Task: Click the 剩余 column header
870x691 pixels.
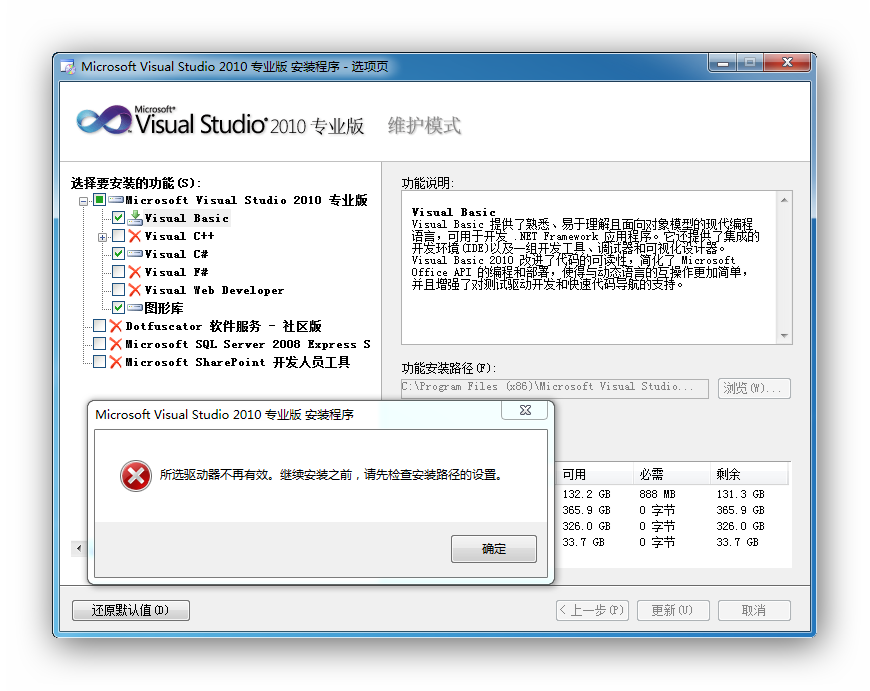Action: coord(748,475)
